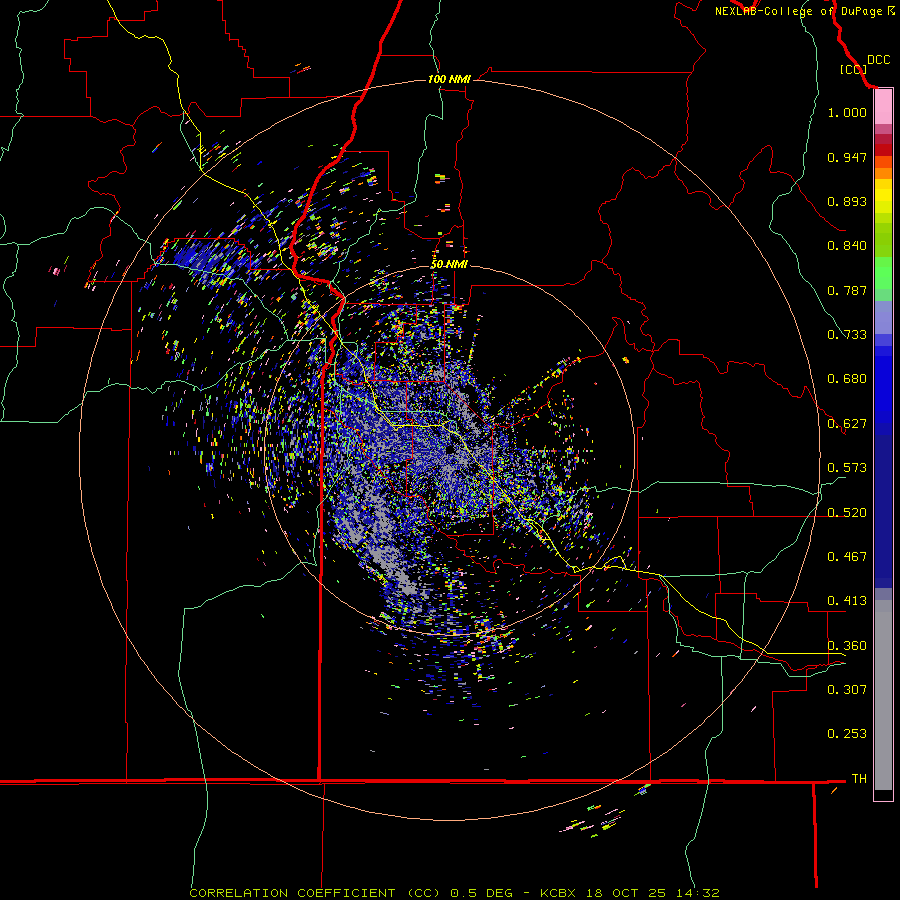The width and height of the screenshot is (900, 900).
Task: Click legend value "0.307"
Action: 847,689
